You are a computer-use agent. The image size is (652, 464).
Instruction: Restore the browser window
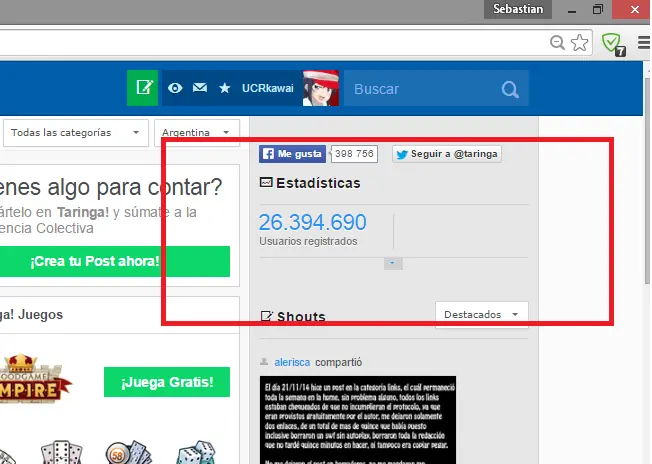point(598,9)
